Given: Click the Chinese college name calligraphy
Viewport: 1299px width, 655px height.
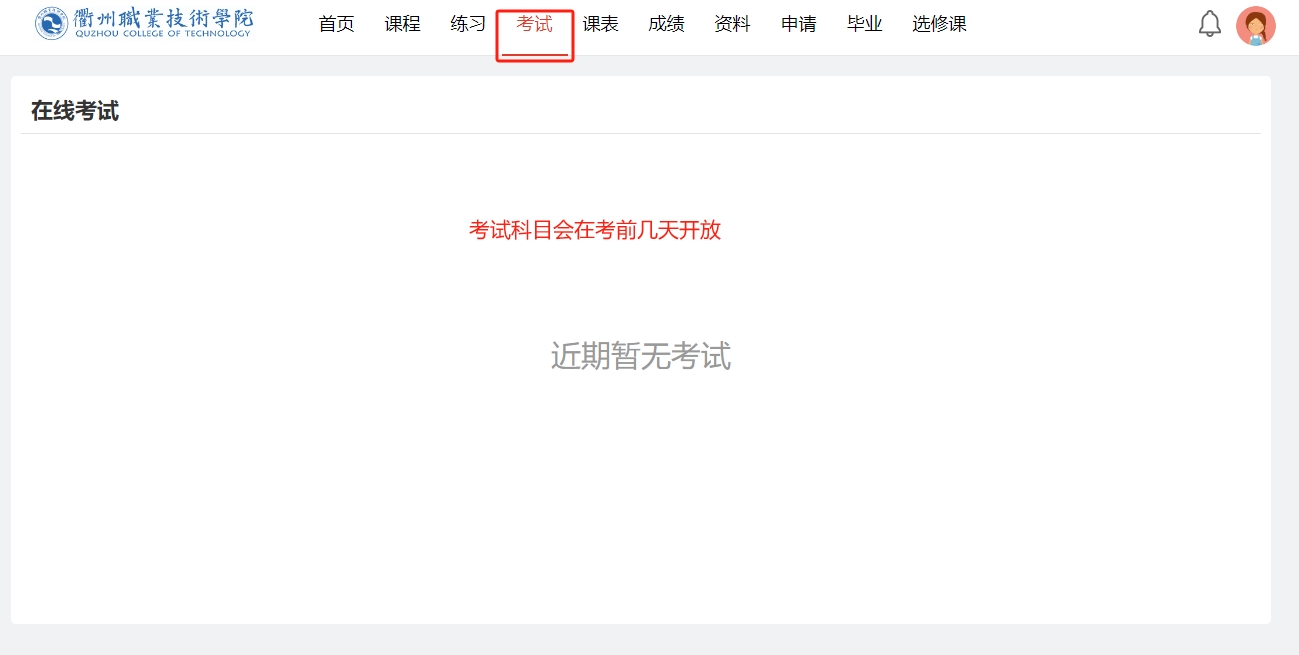Looking at the screenshot, I should [163, 18].
